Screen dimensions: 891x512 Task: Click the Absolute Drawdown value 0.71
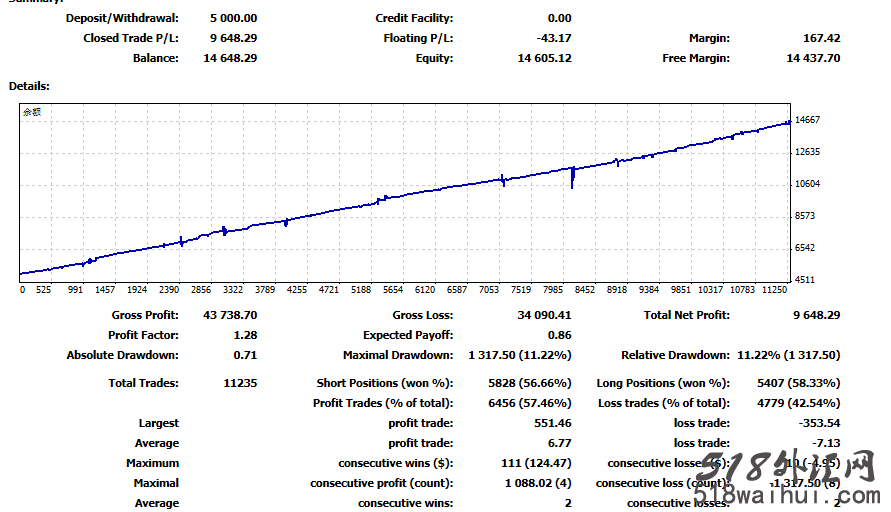[x=245, y=355]
